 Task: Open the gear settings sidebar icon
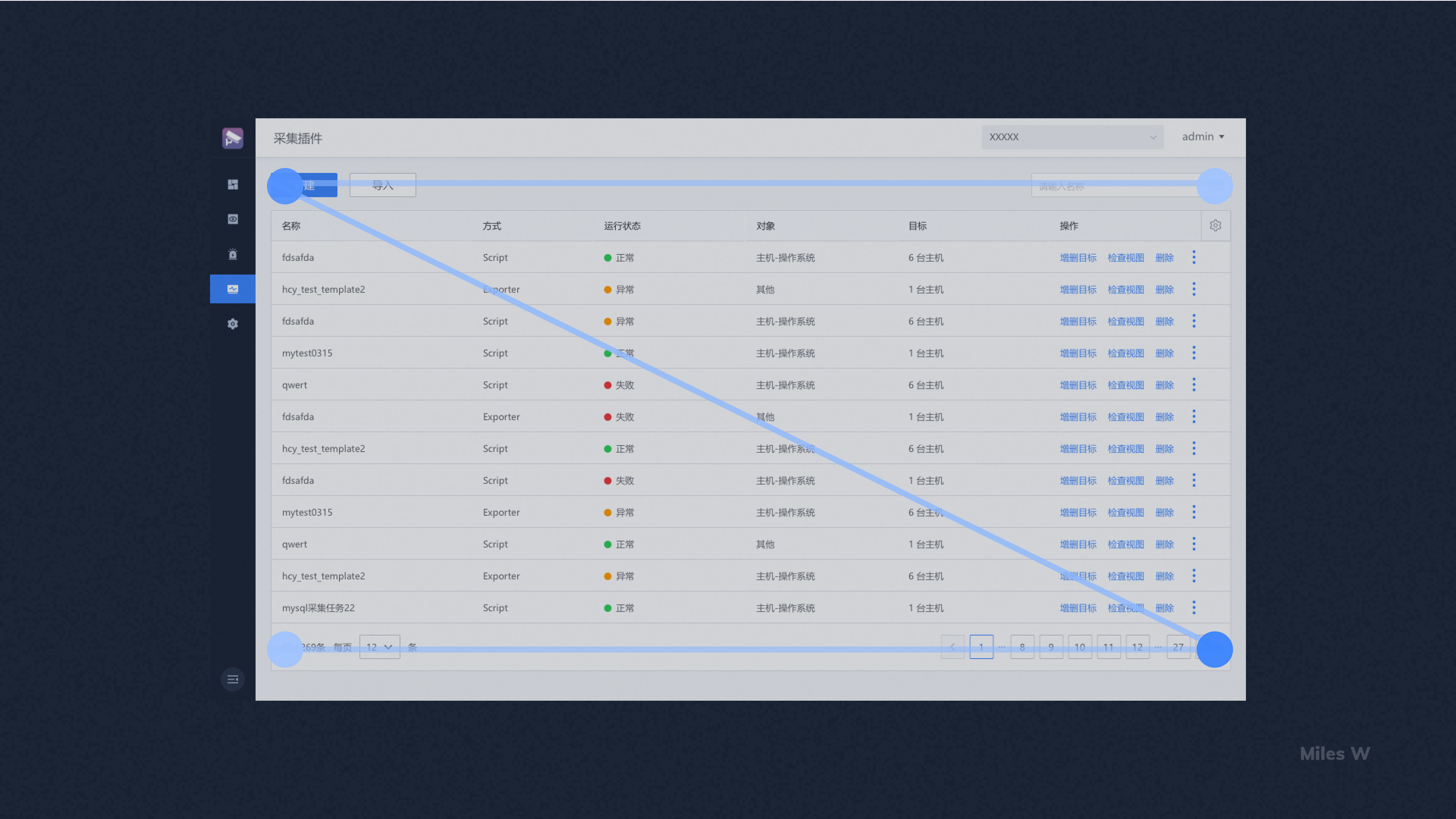pyautogui.click(x=232, y=324)
